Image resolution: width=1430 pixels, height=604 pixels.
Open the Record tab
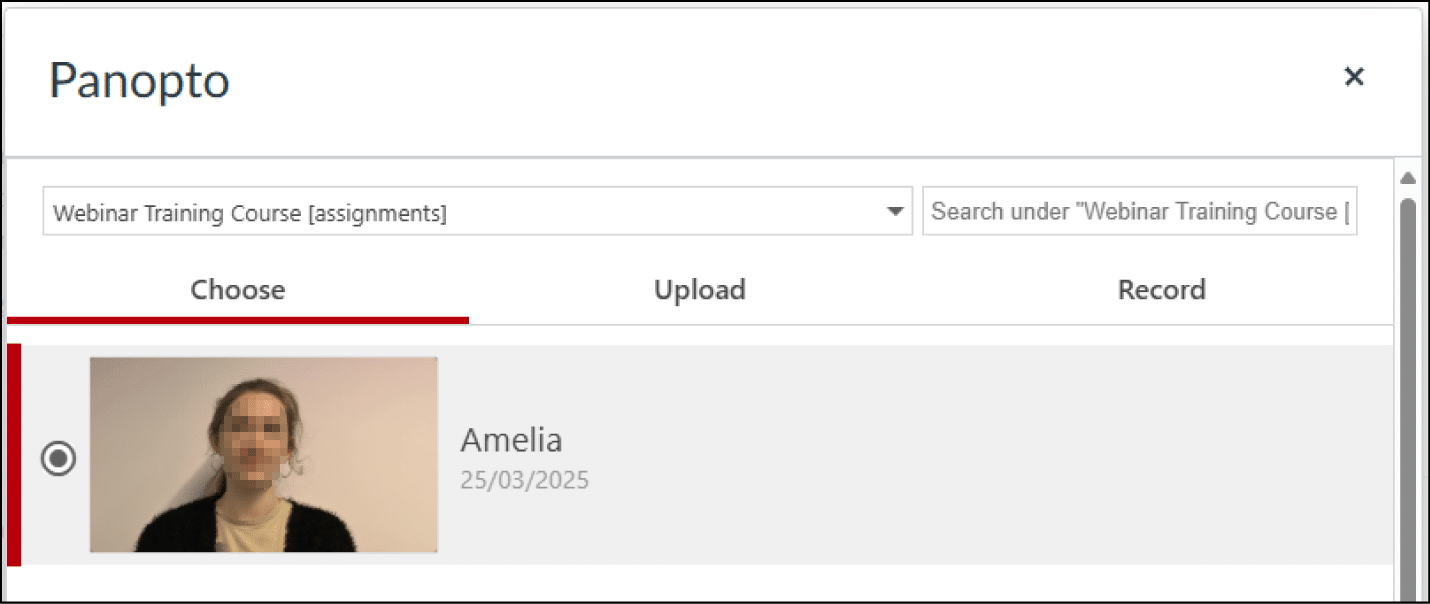(1161, 290)
